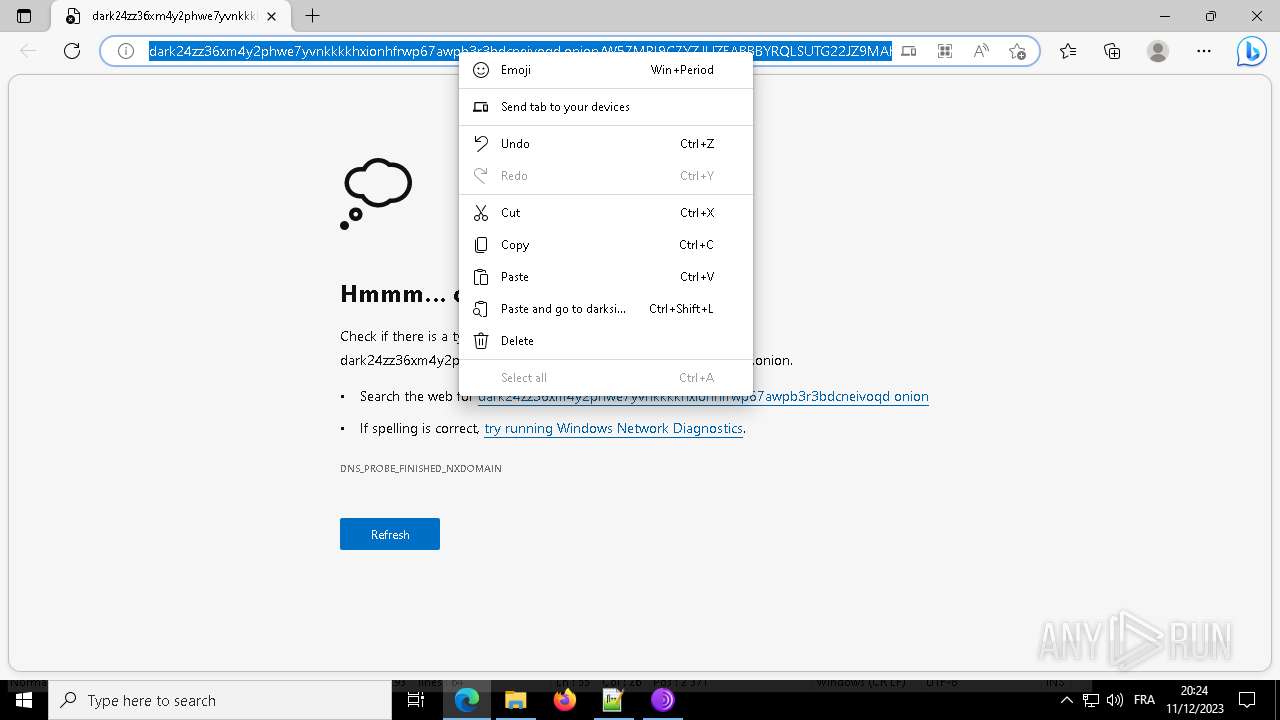Click the blue Refresh button
Screen dimensions: 1280x720
(x=390, y=534)
